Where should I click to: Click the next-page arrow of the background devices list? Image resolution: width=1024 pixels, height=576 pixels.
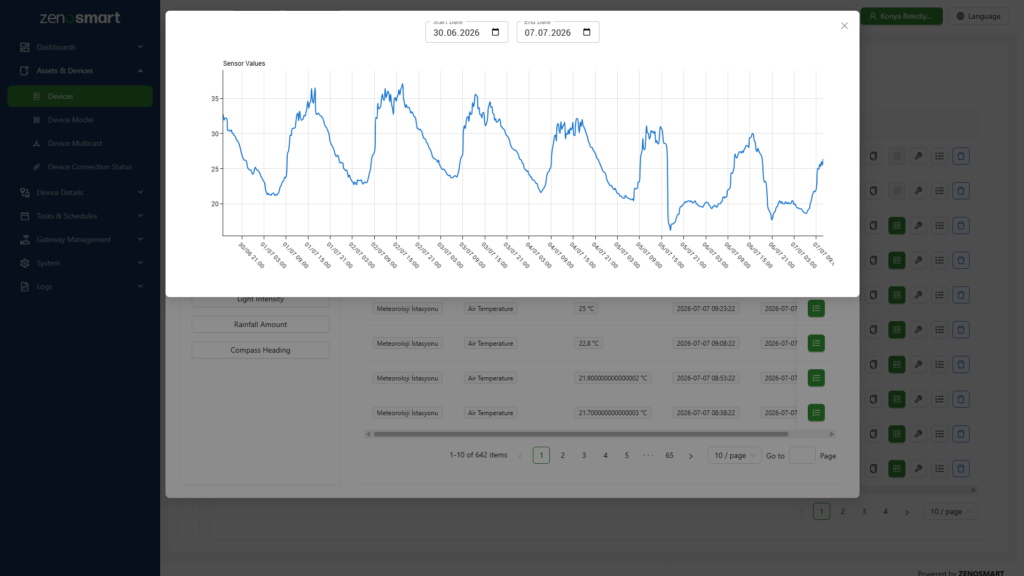907,512
